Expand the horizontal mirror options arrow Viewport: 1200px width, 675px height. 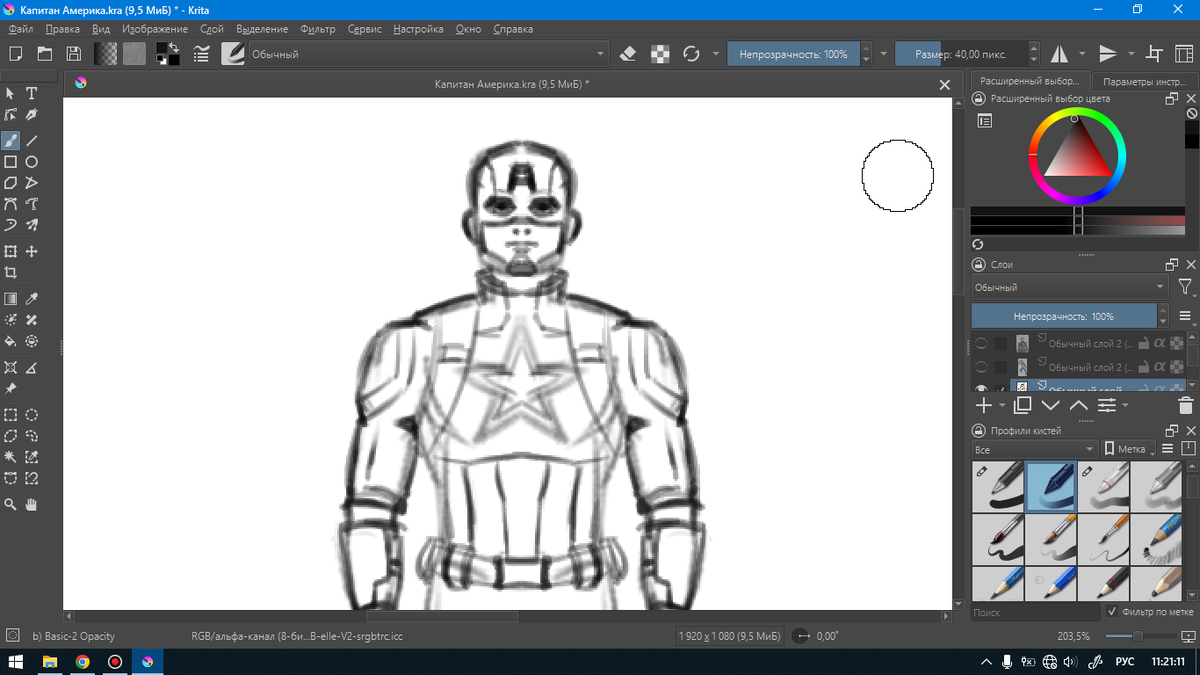click(1082, 54)
